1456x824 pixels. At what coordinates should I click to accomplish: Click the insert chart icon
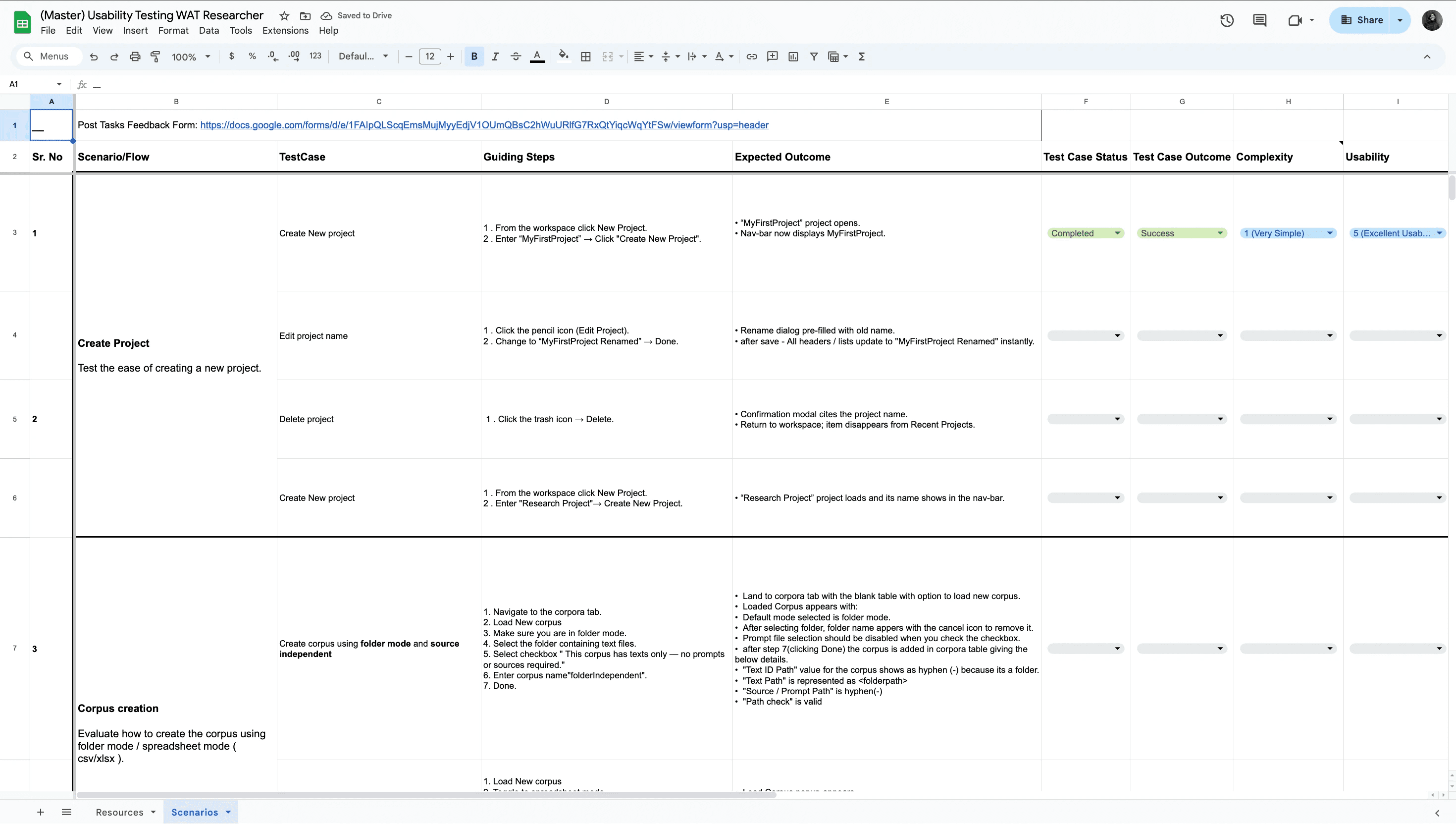tap(793, 56)
